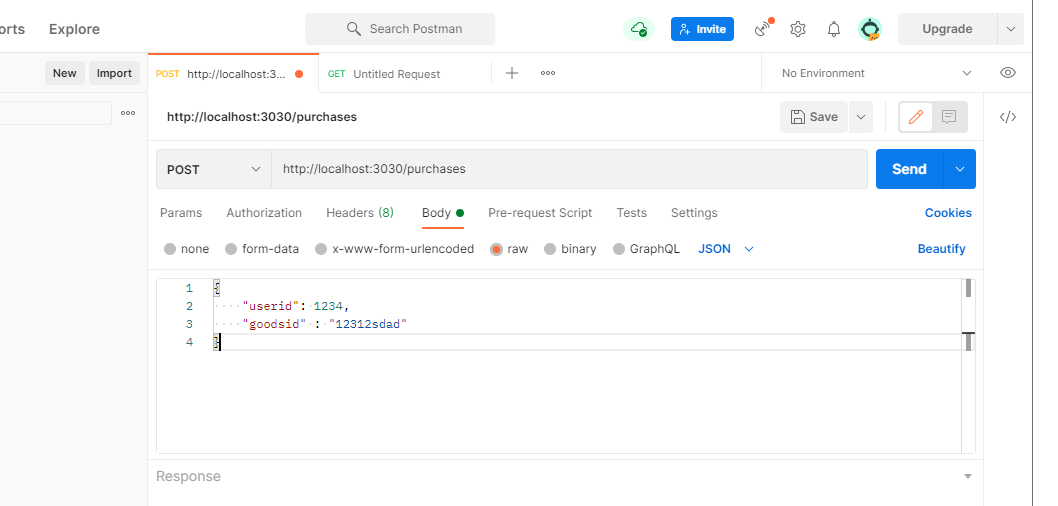Open the Settings request tab
This screenshot has height=506, width=1058.
(x=694, y=213)
